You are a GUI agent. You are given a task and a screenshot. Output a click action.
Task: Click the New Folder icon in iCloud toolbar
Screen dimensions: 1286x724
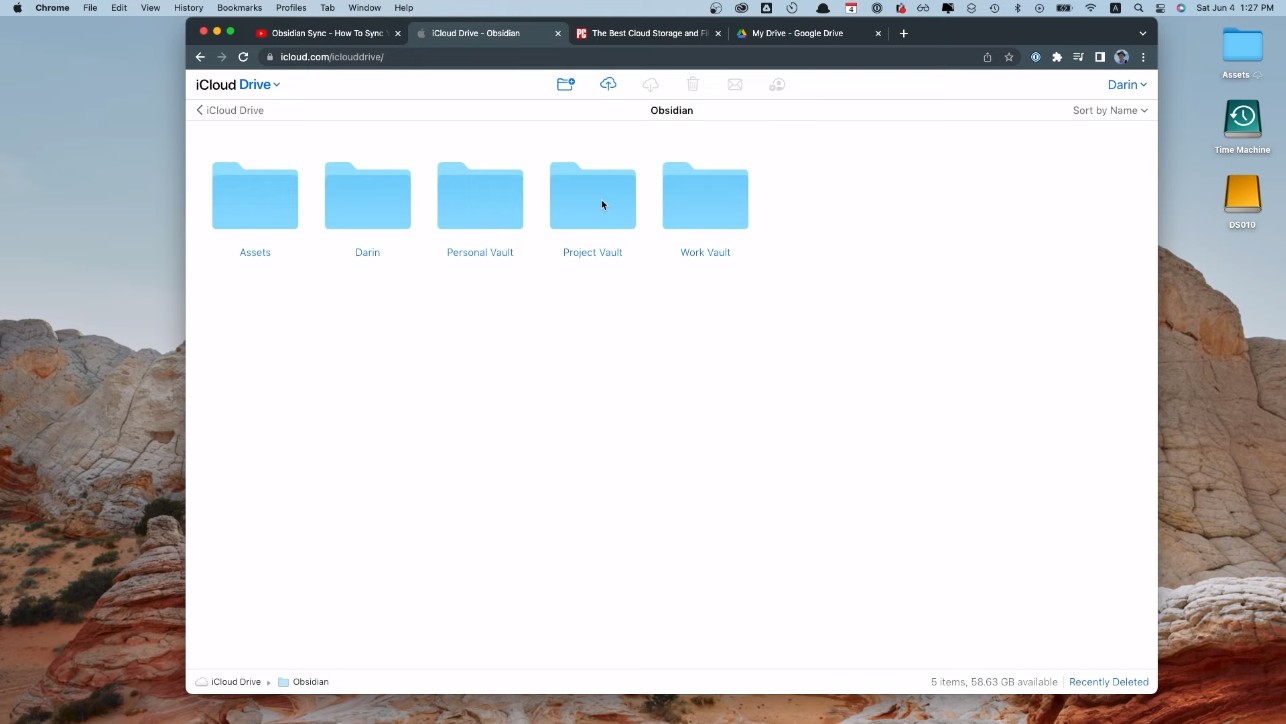(566, 85)
